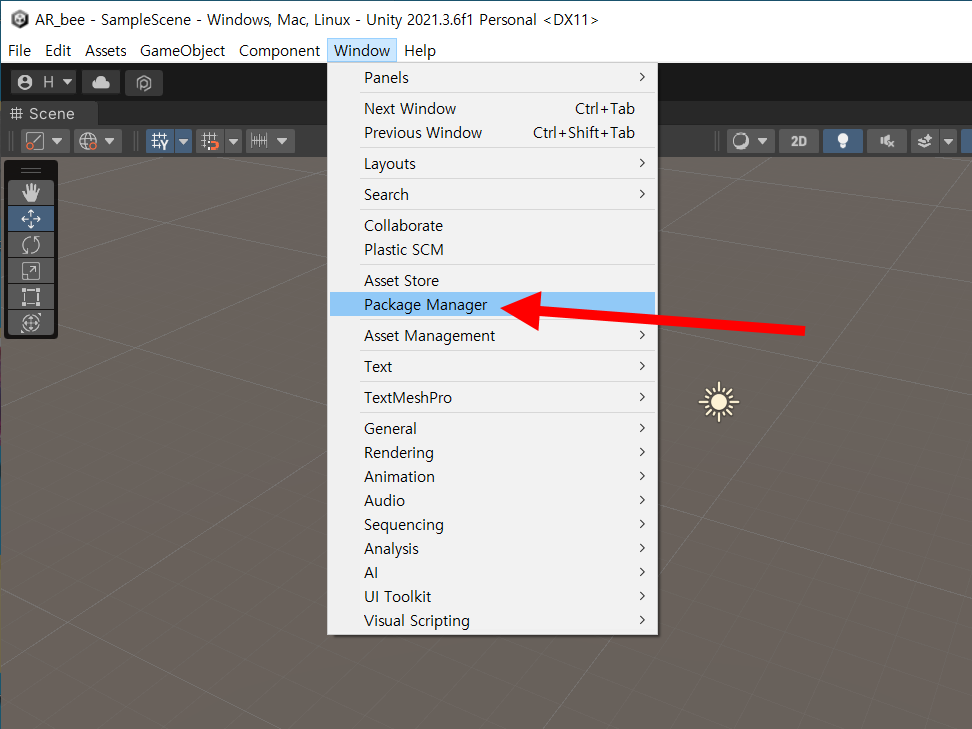The width and height of the screenshot is (972, 729).
Task: Click the Unity logo in title bar
Action: click(x=20, y=19)
